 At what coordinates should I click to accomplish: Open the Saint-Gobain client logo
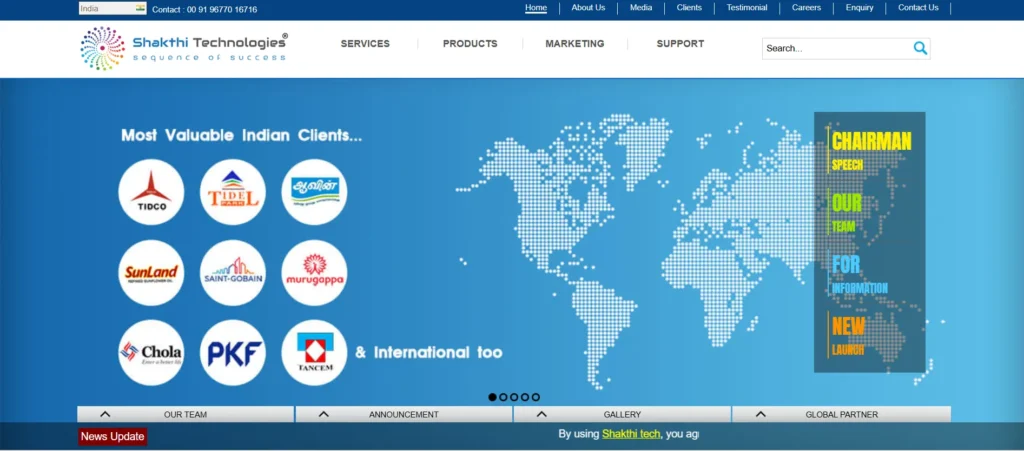point(232,272)
